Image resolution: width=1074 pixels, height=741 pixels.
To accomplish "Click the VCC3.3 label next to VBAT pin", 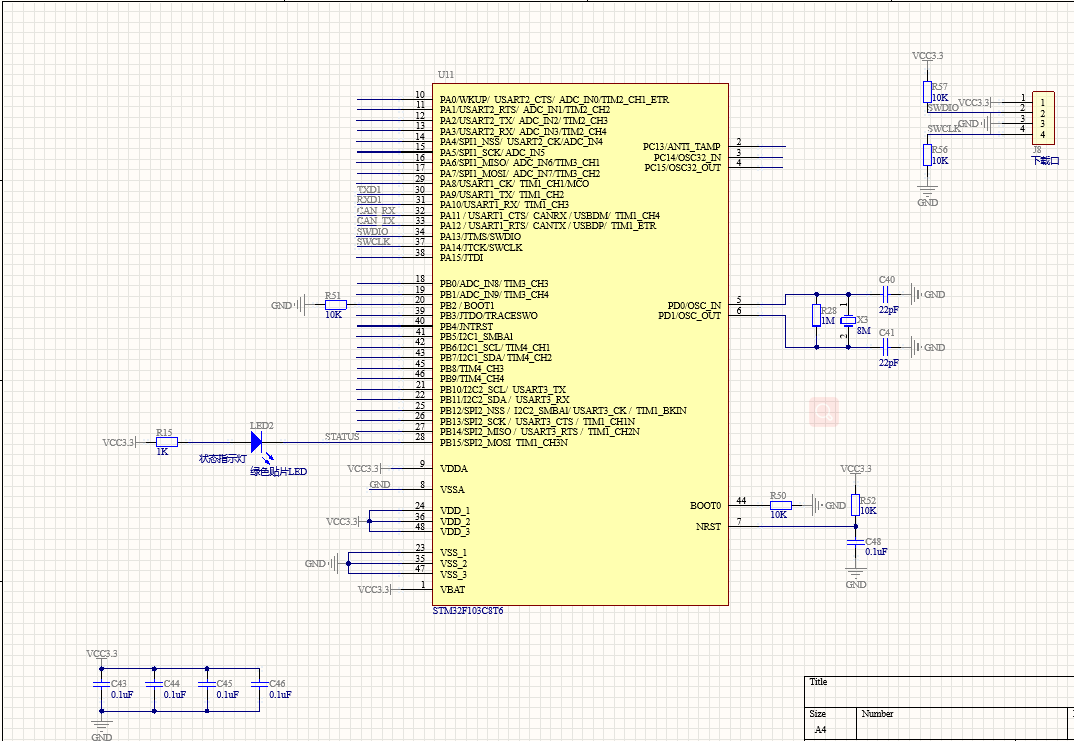I will pyautogui.click(x=374, y=590).
